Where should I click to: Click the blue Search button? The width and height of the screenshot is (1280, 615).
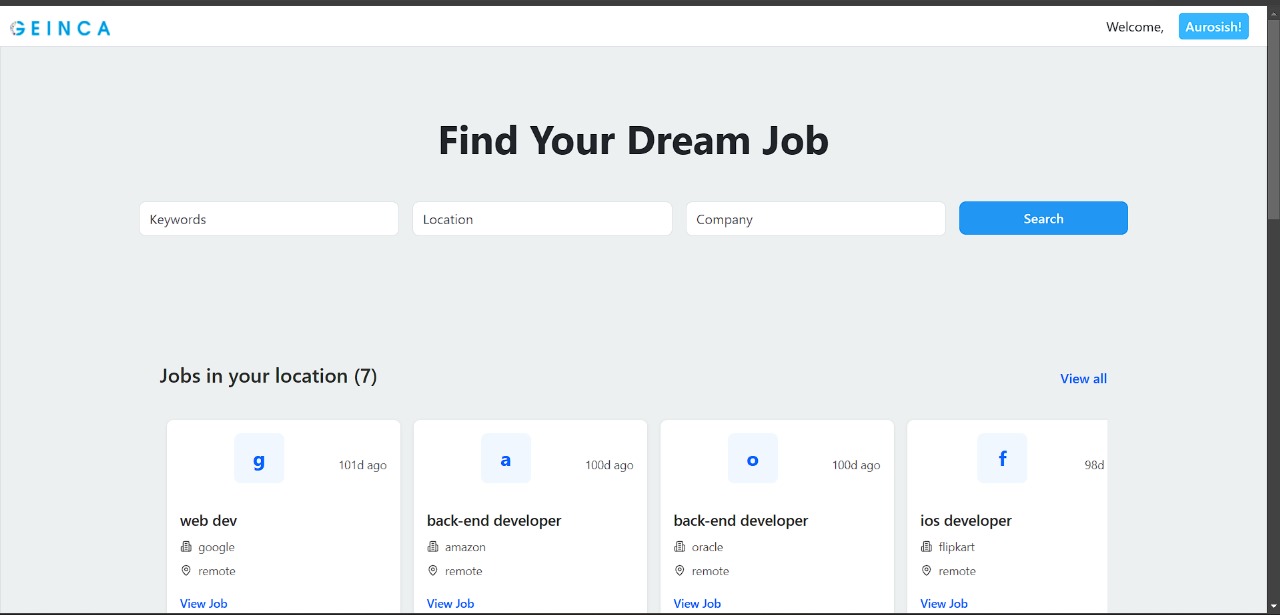1043,219
